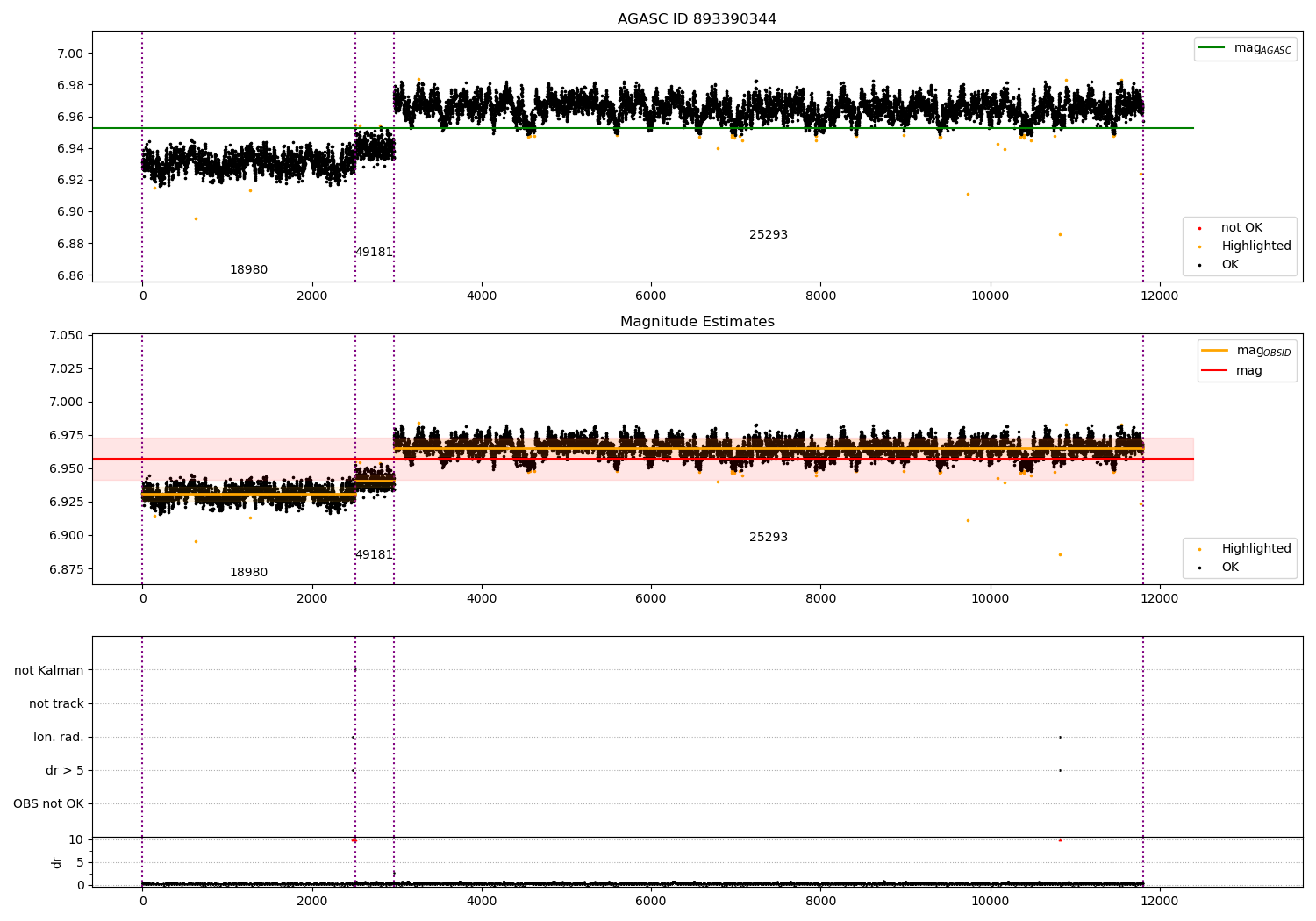Click the 'not track' axis label

coord(56,703)
